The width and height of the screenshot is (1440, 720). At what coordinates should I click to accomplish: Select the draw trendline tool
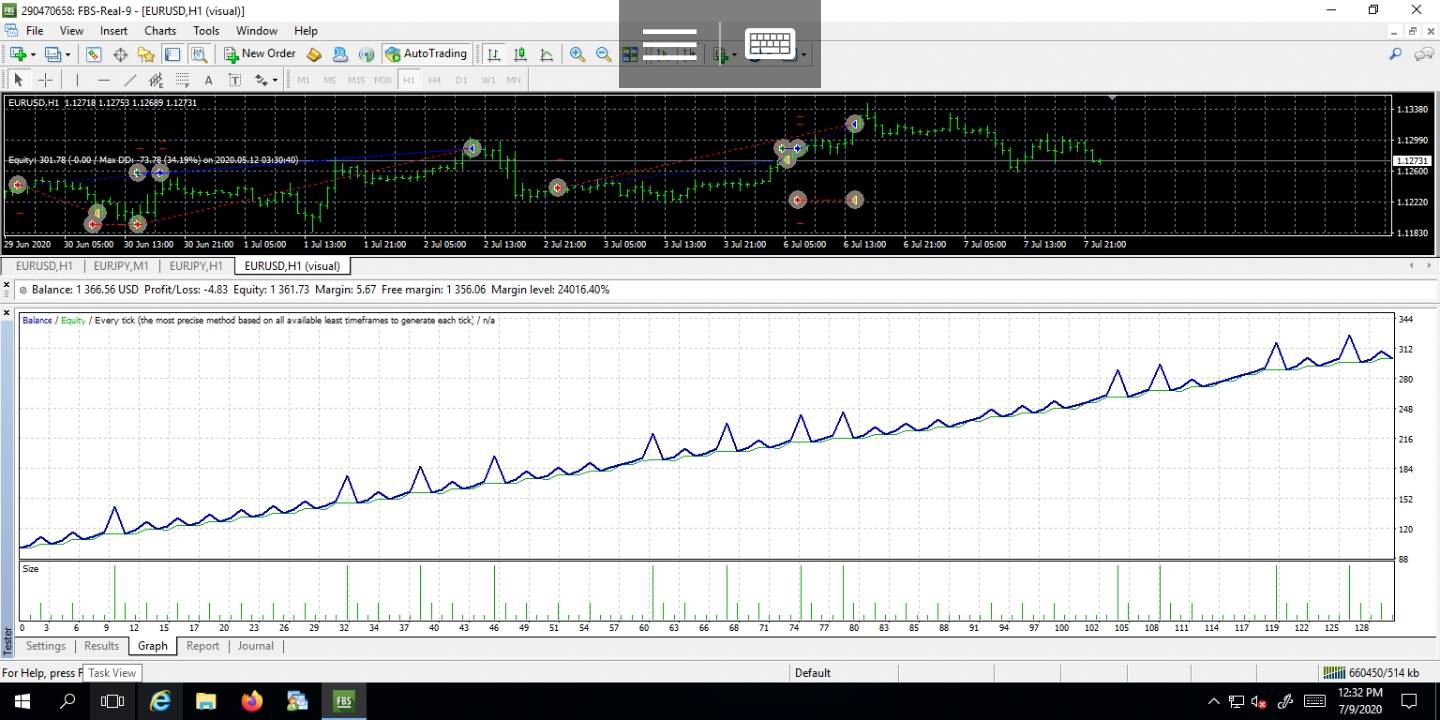coord(130,80)
